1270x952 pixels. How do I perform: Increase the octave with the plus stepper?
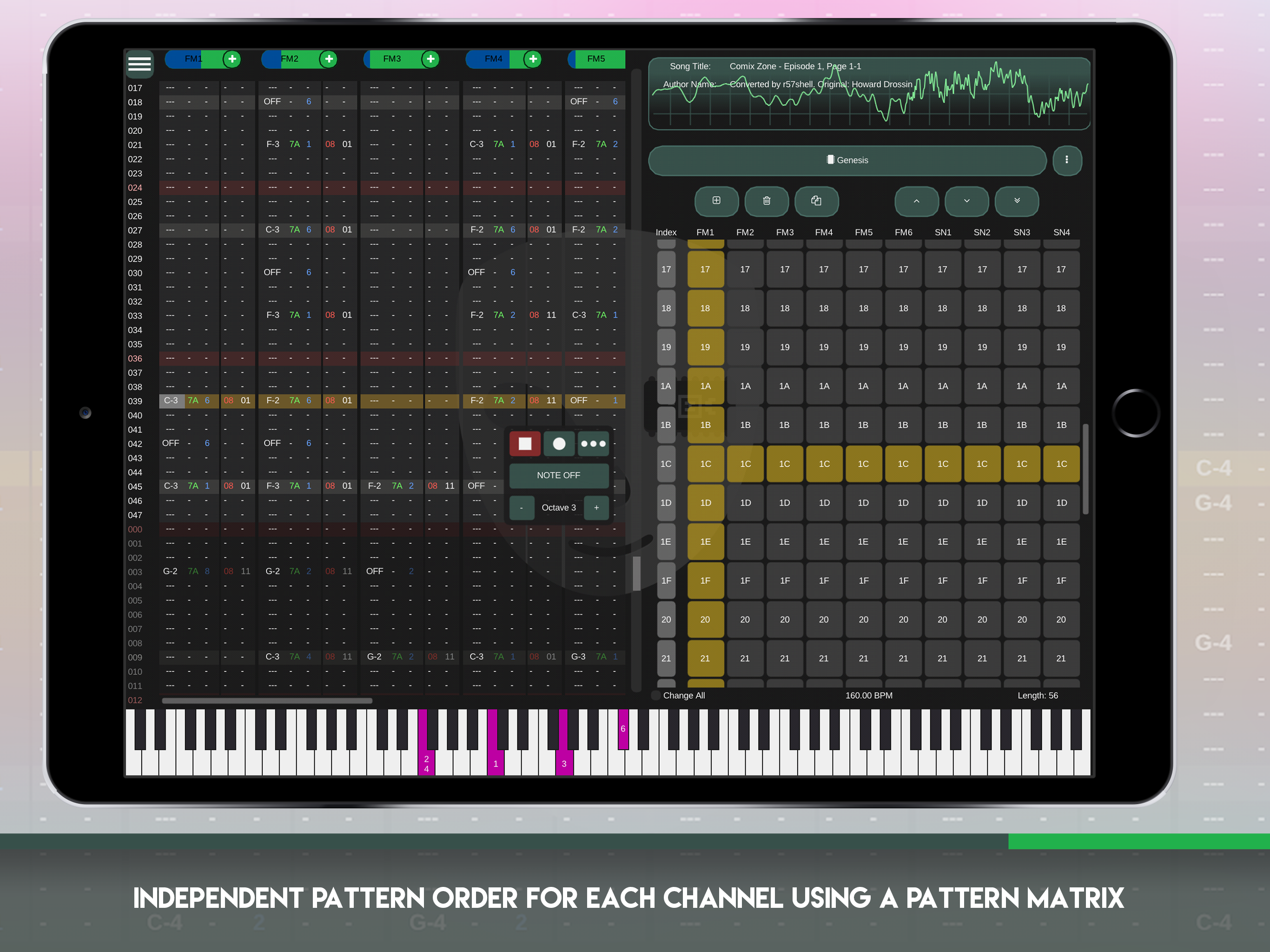[x=596, y=508]
